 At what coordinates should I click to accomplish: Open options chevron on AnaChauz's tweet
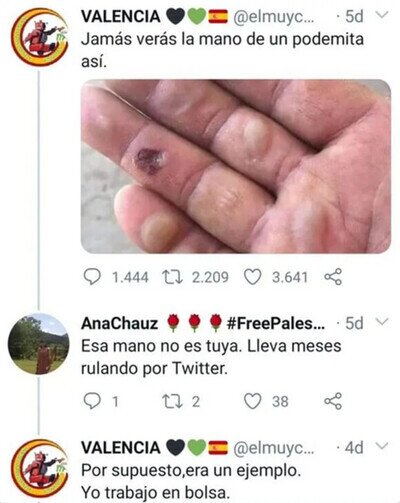pyautogui.click(x=382, y=322)
